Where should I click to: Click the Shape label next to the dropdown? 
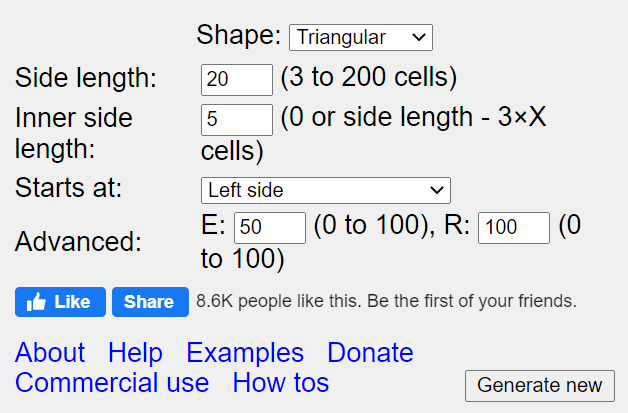pos(239,35)
